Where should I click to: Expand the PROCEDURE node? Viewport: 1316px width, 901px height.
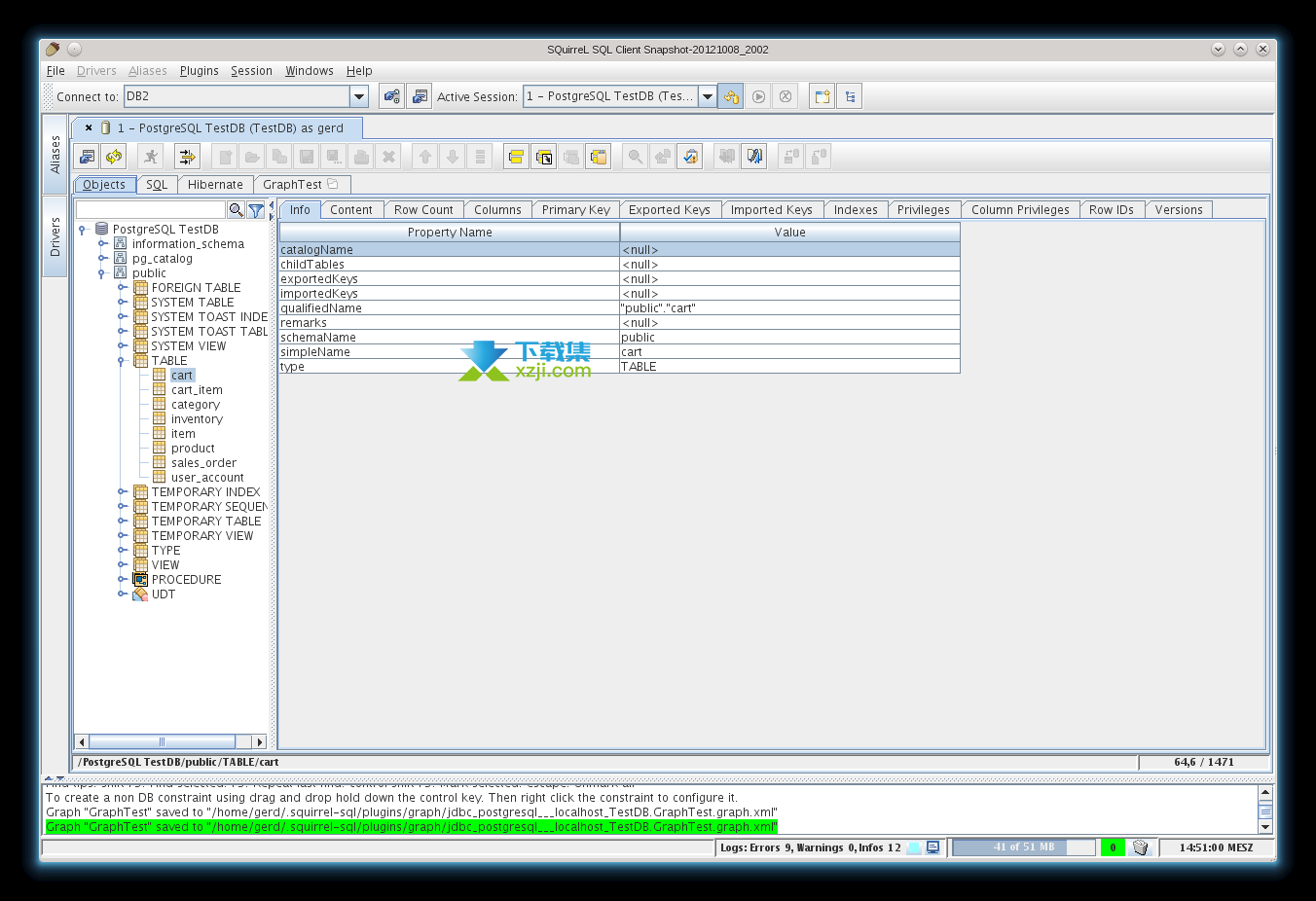click(122, 580)
